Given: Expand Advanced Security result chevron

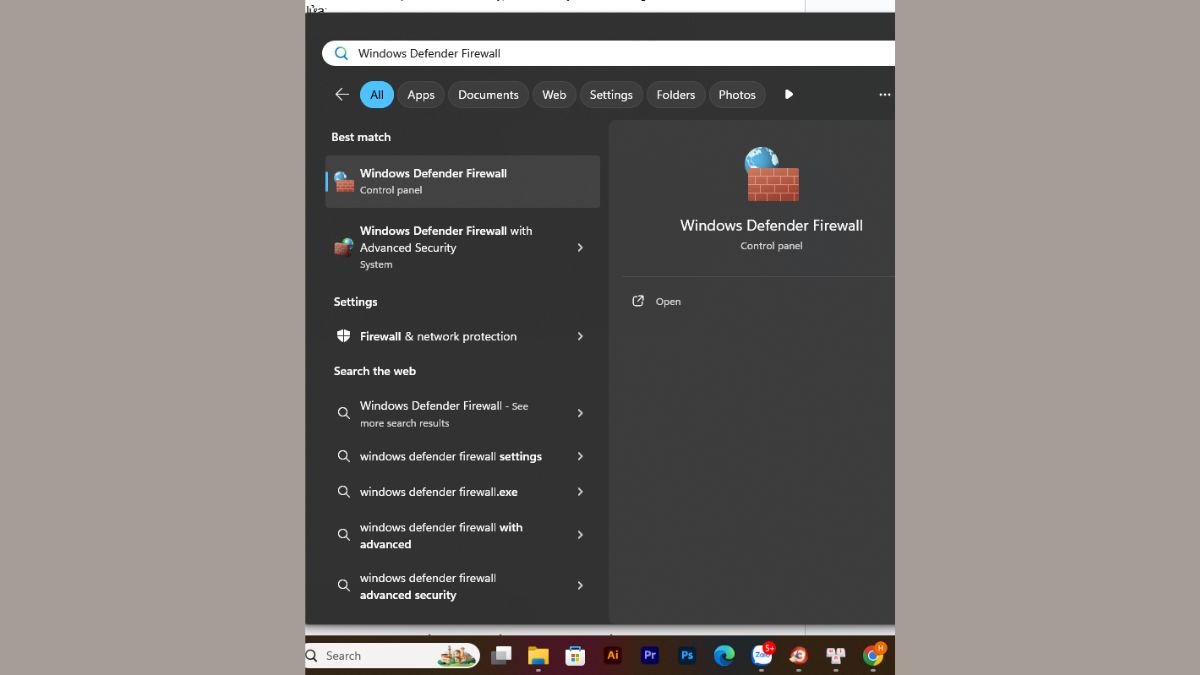Looking at the screenshot, I should coord(580,247).
